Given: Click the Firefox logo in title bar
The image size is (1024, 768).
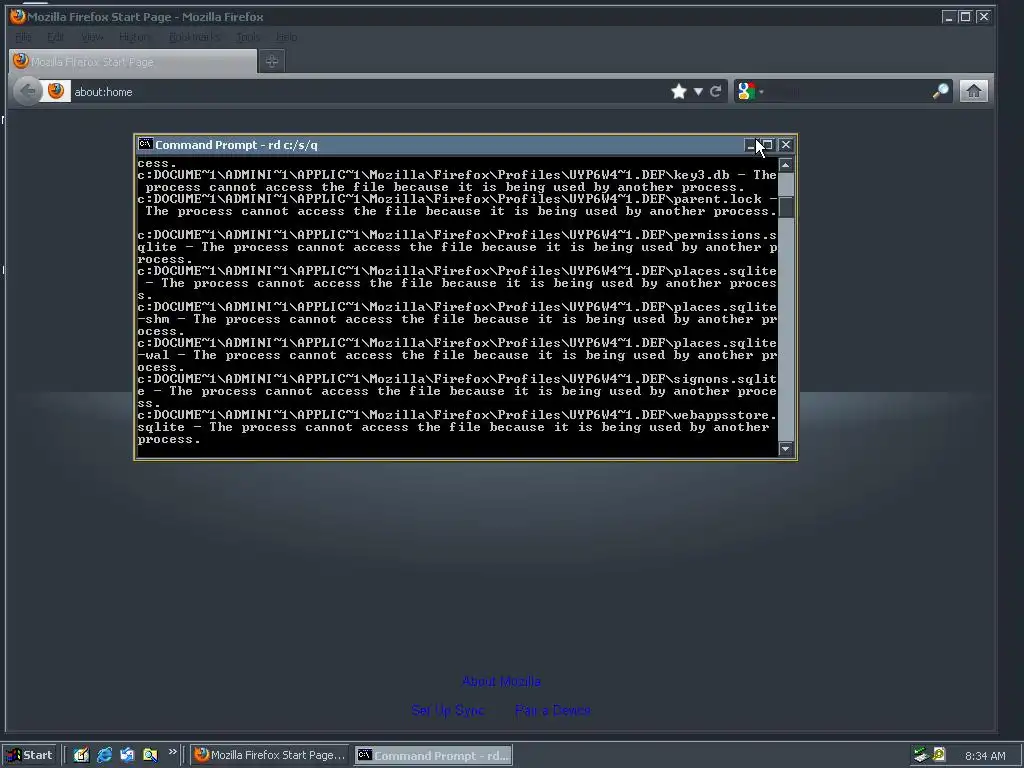Looking at the screenshot, I should point(18,16).
